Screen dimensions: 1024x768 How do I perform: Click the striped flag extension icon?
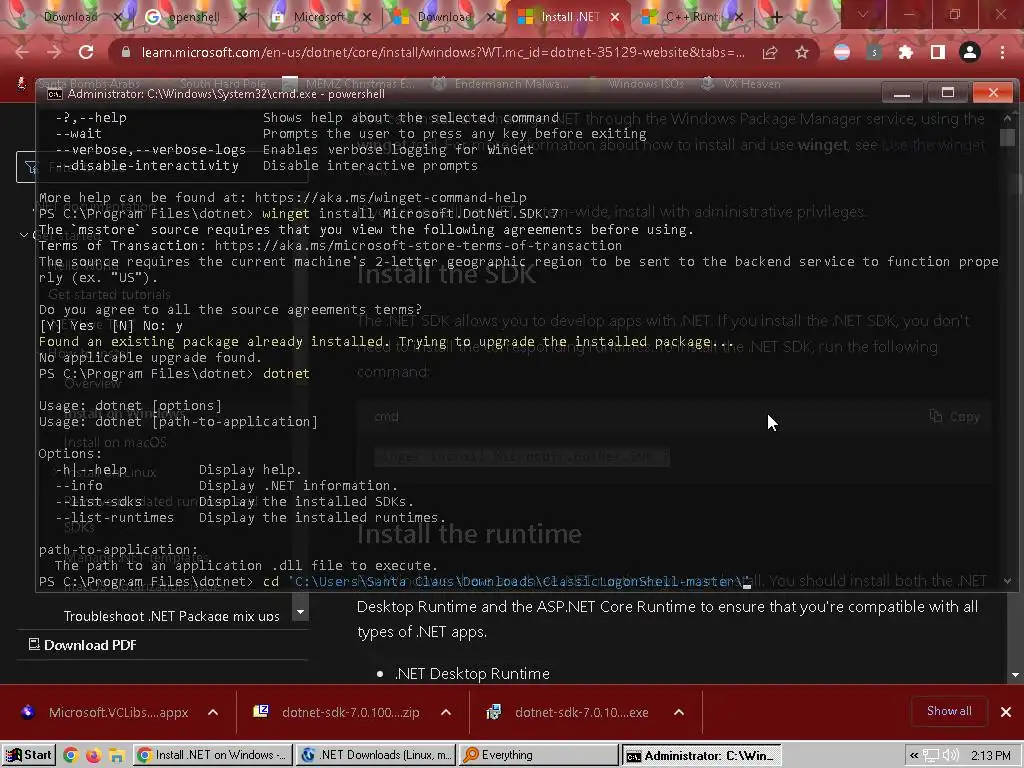click(x=842, y=52)
